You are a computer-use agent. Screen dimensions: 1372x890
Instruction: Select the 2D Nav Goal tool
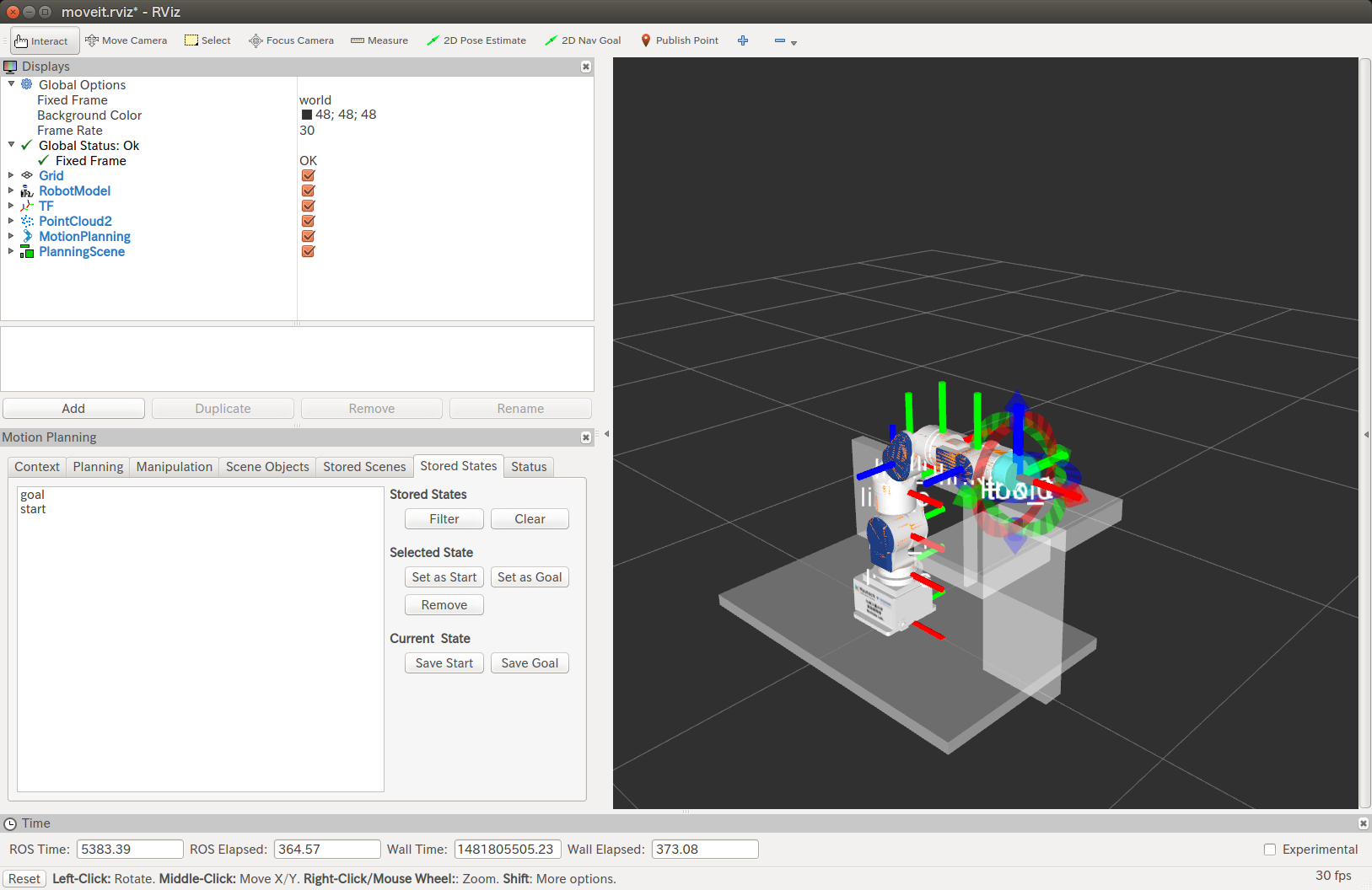(583, 40)
